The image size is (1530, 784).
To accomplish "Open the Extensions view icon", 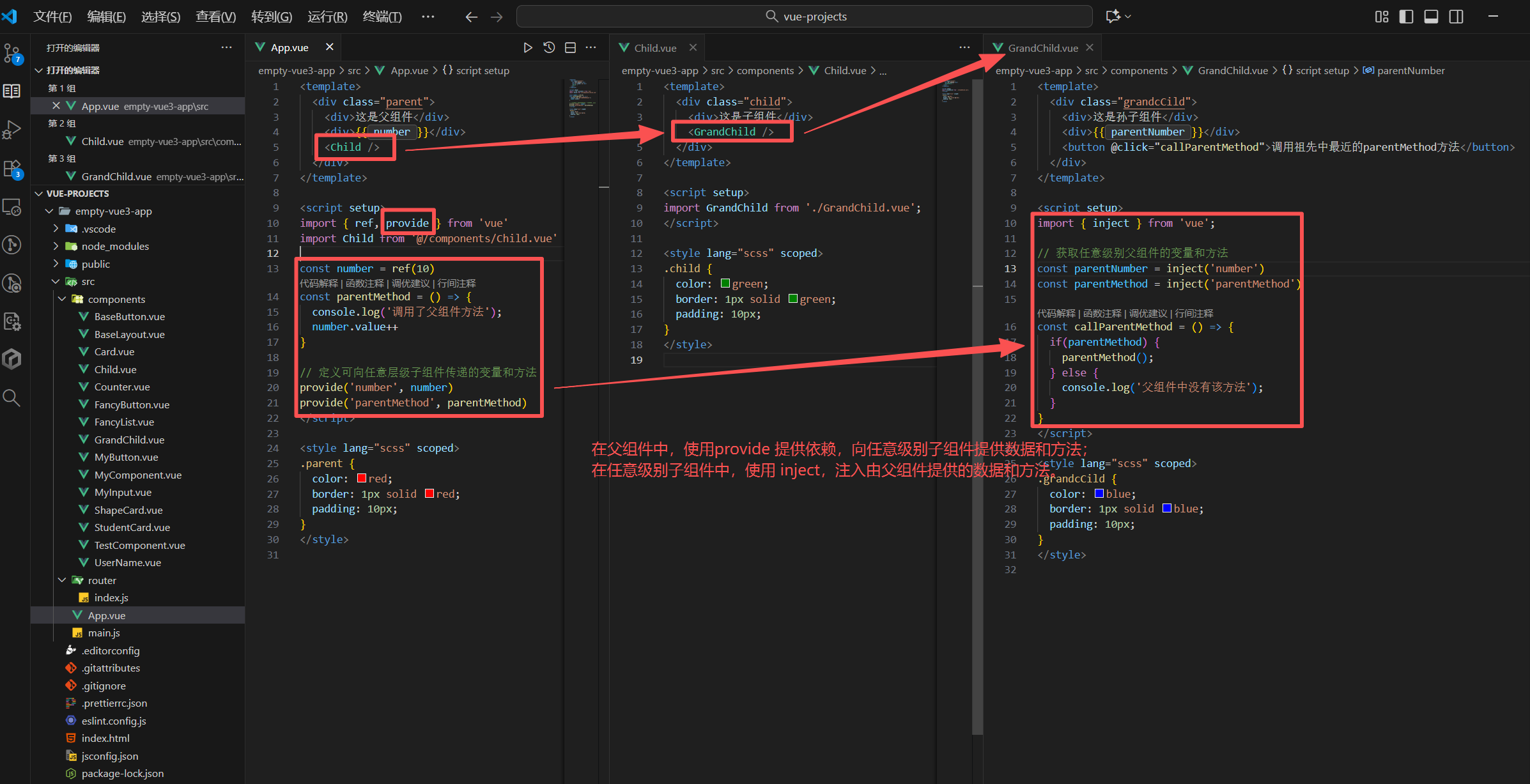I will click(12, 169).
